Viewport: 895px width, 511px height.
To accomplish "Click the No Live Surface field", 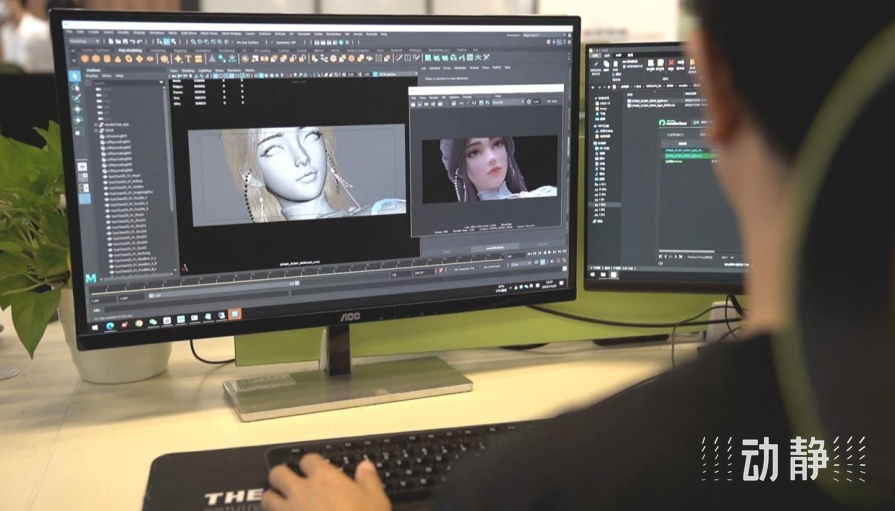I will tap(248, 43).
